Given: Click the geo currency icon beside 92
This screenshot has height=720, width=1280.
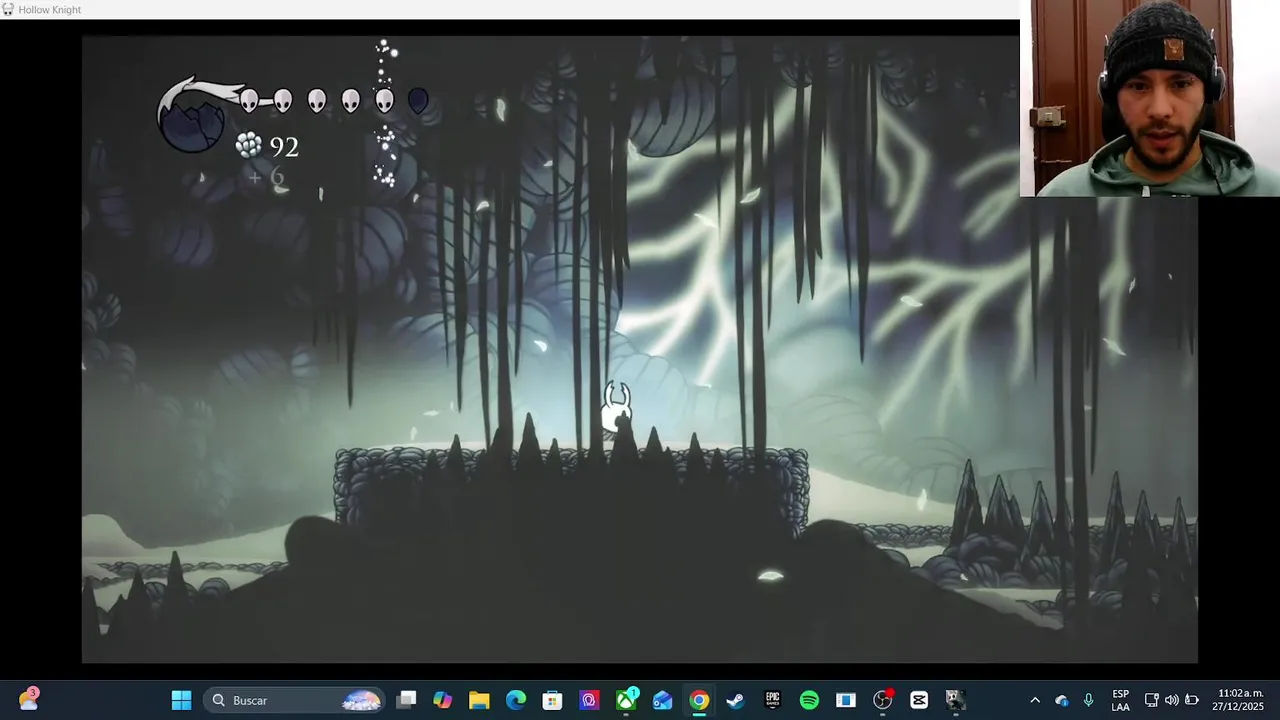Looking at the screenshot, I should point(248,146).
